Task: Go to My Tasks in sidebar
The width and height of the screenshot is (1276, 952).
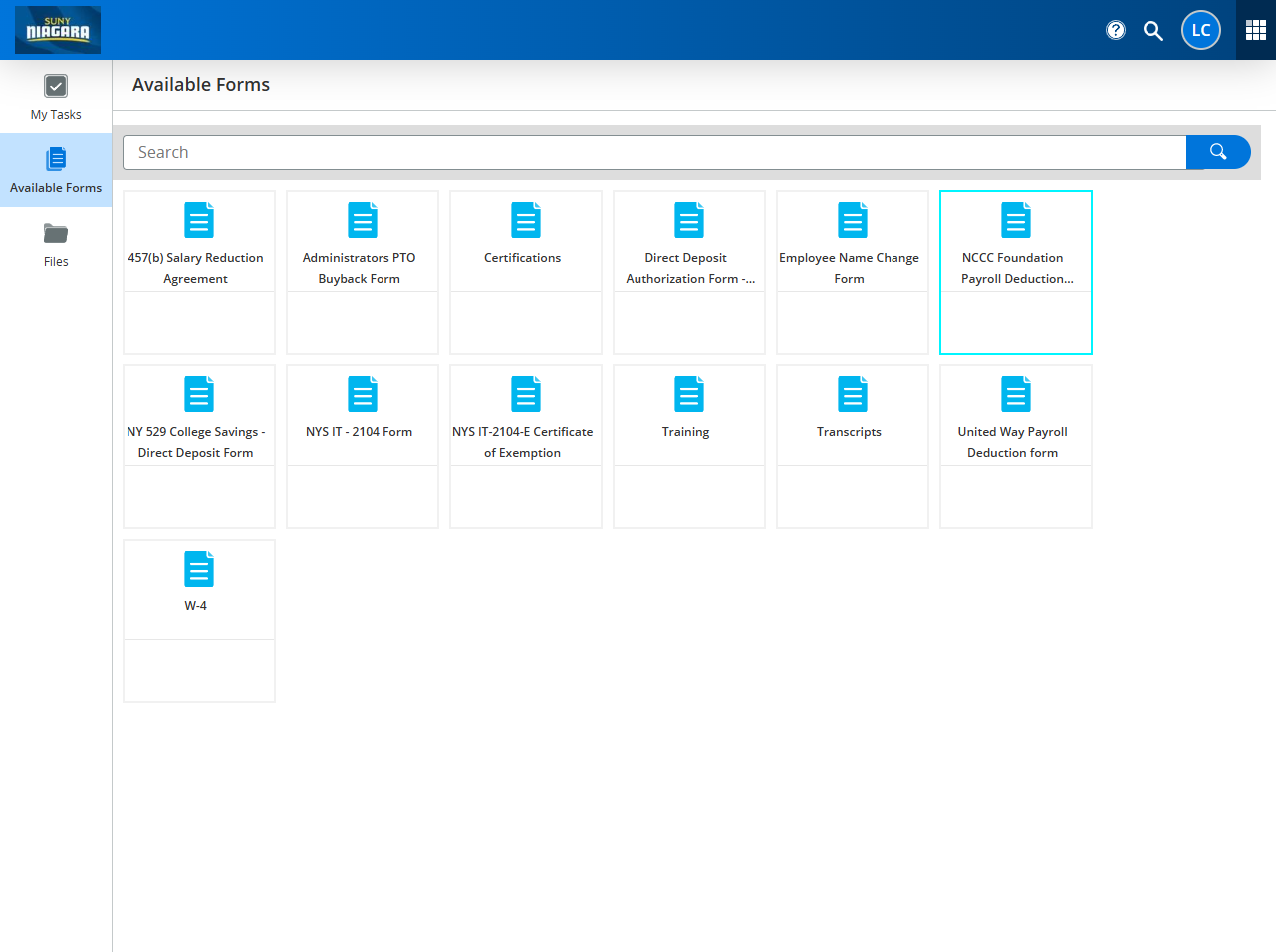Action: pyautogui.click(x=56, y=97)
